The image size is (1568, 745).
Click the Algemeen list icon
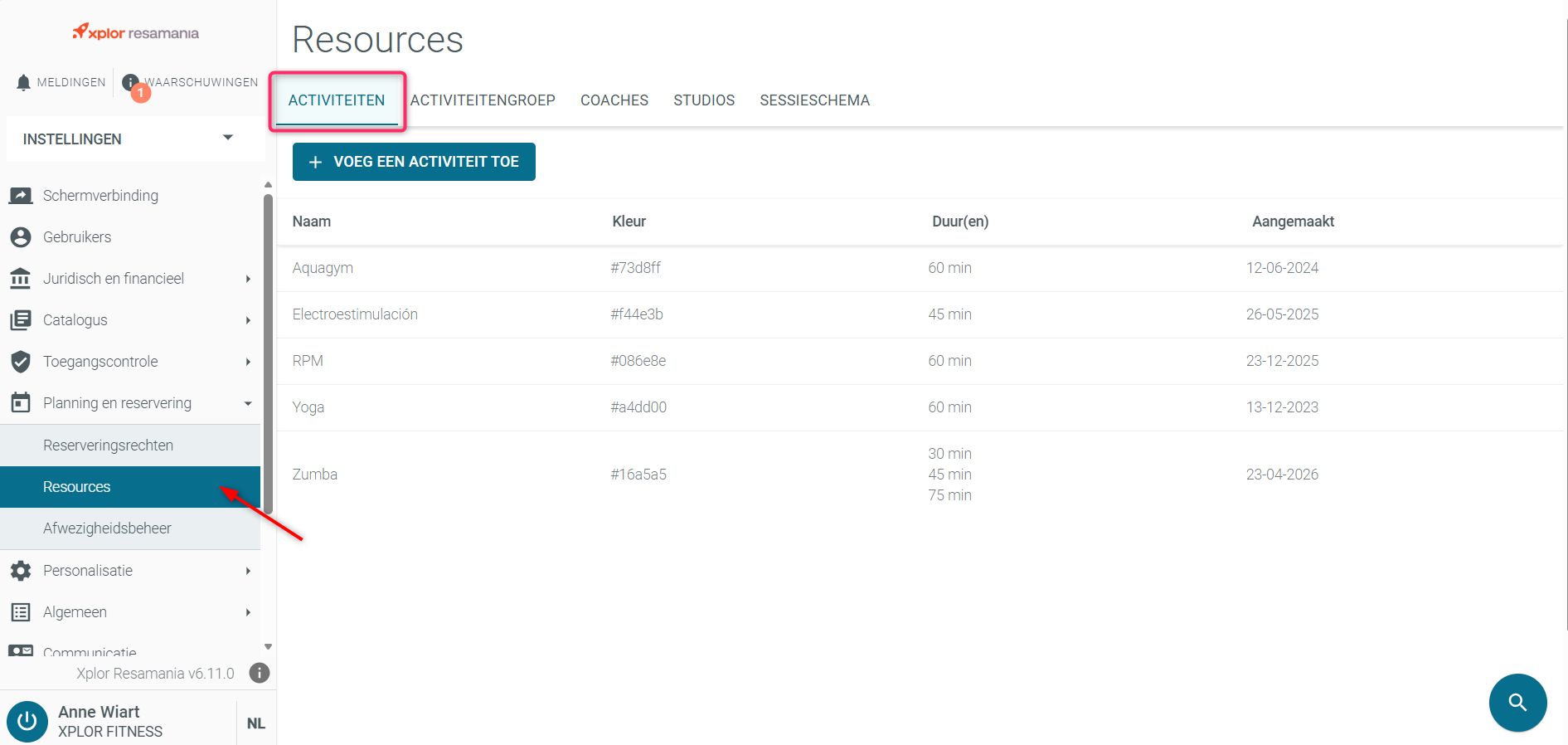(21, 612)
